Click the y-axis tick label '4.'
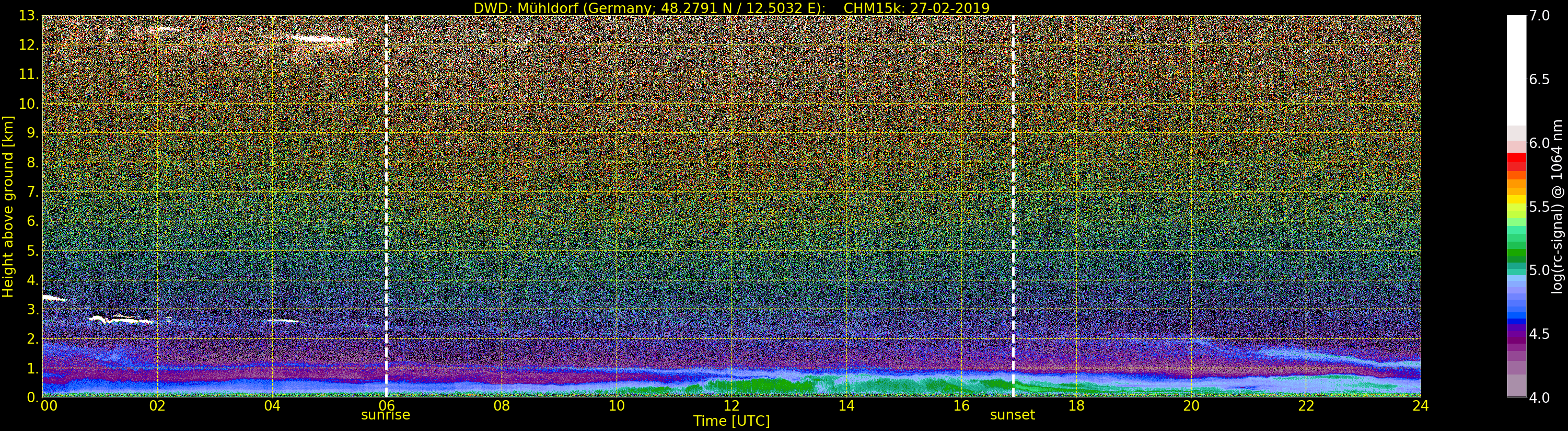This screenshot has height=431, width=1568. pos(32,280)
